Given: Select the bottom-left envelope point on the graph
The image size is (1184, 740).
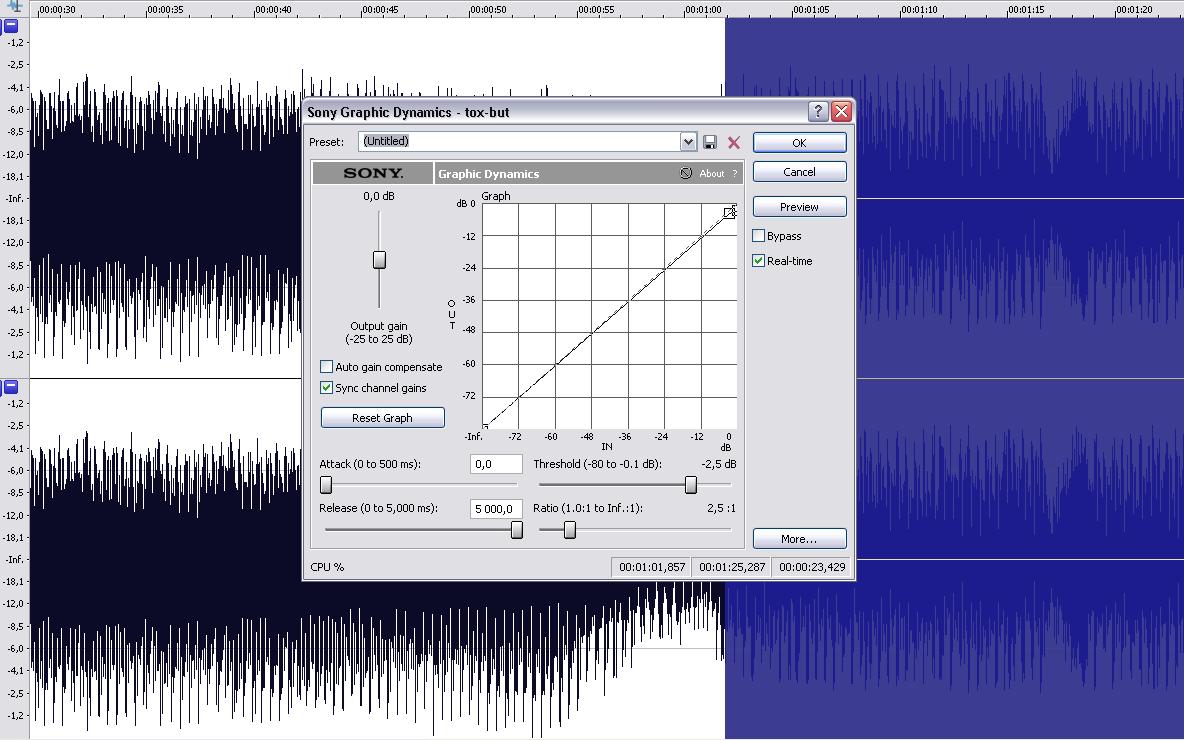Looking at the screenshot, I should click(485, 427).
